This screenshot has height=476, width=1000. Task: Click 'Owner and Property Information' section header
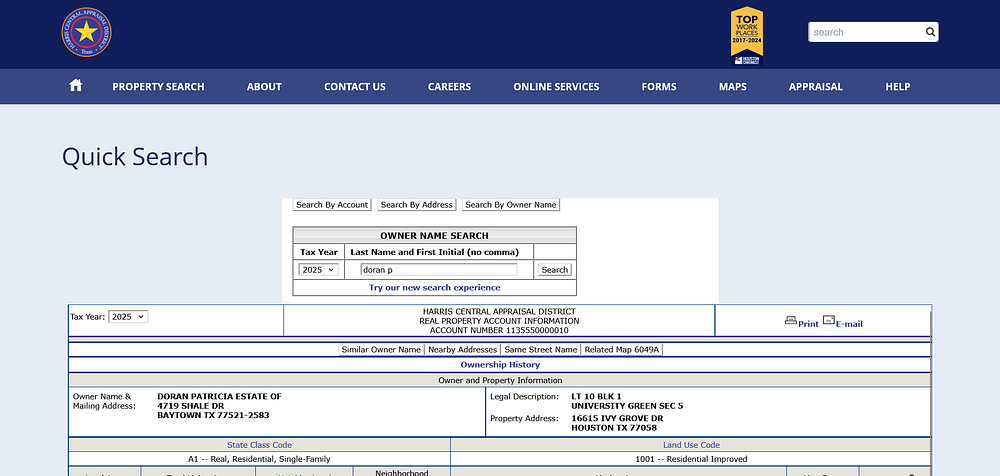(x=500, y=380)
